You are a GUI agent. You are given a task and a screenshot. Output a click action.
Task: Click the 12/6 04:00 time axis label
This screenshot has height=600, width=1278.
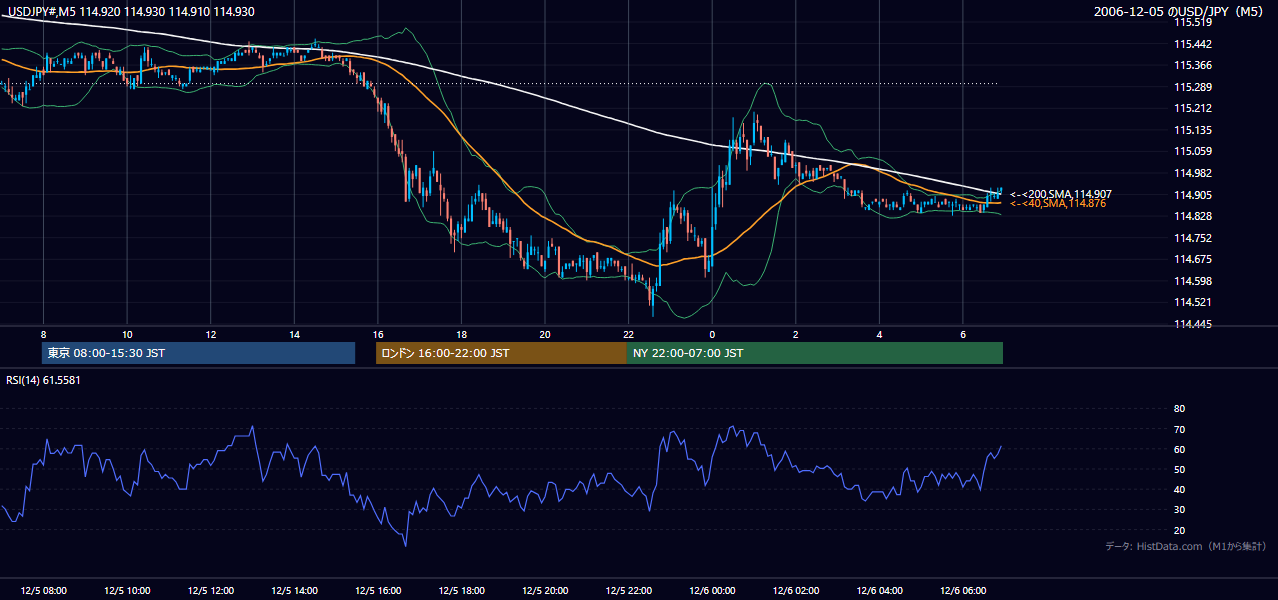tap(880, 590)
